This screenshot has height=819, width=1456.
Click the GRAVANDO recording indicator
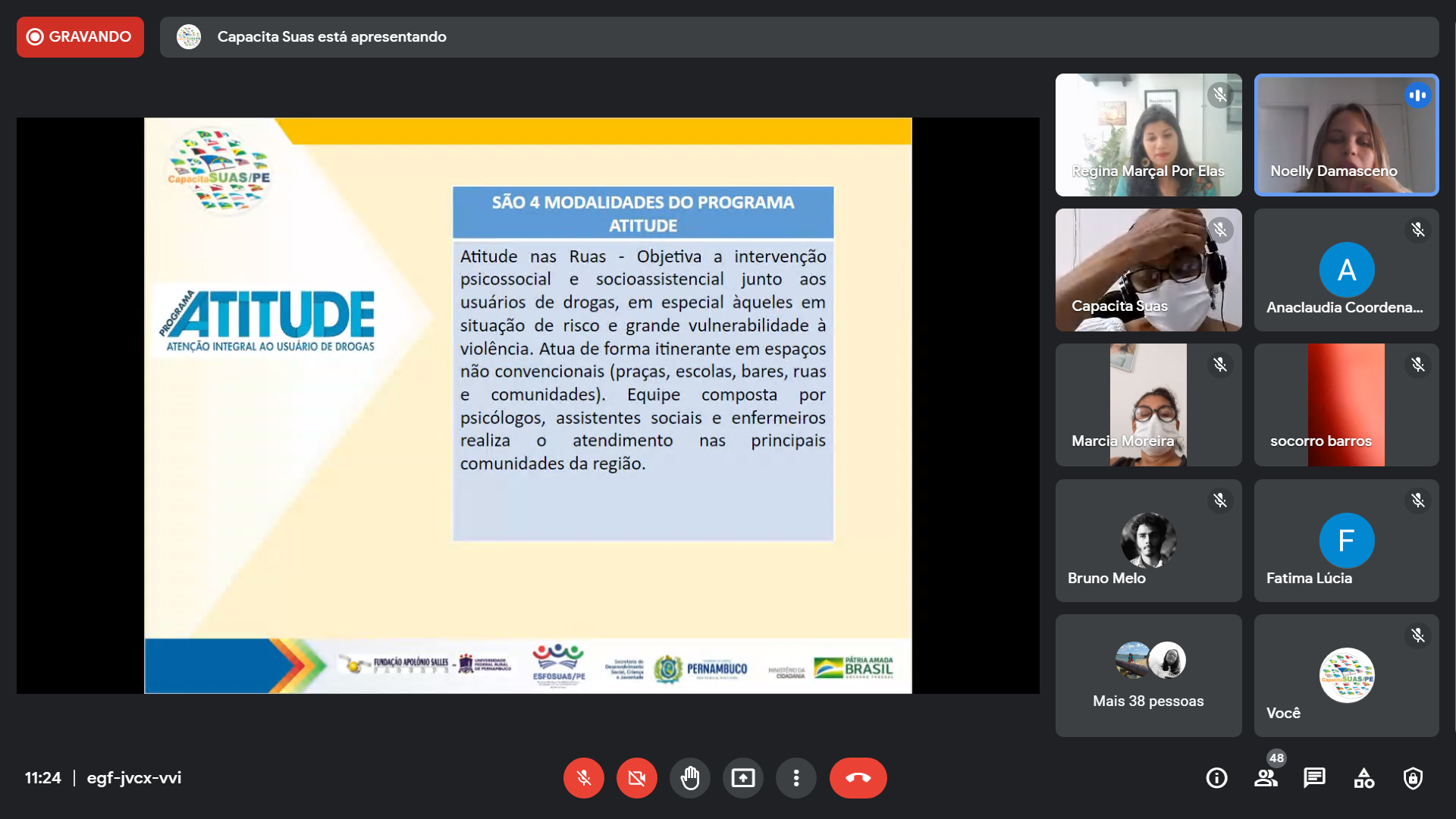click(80, 37)
